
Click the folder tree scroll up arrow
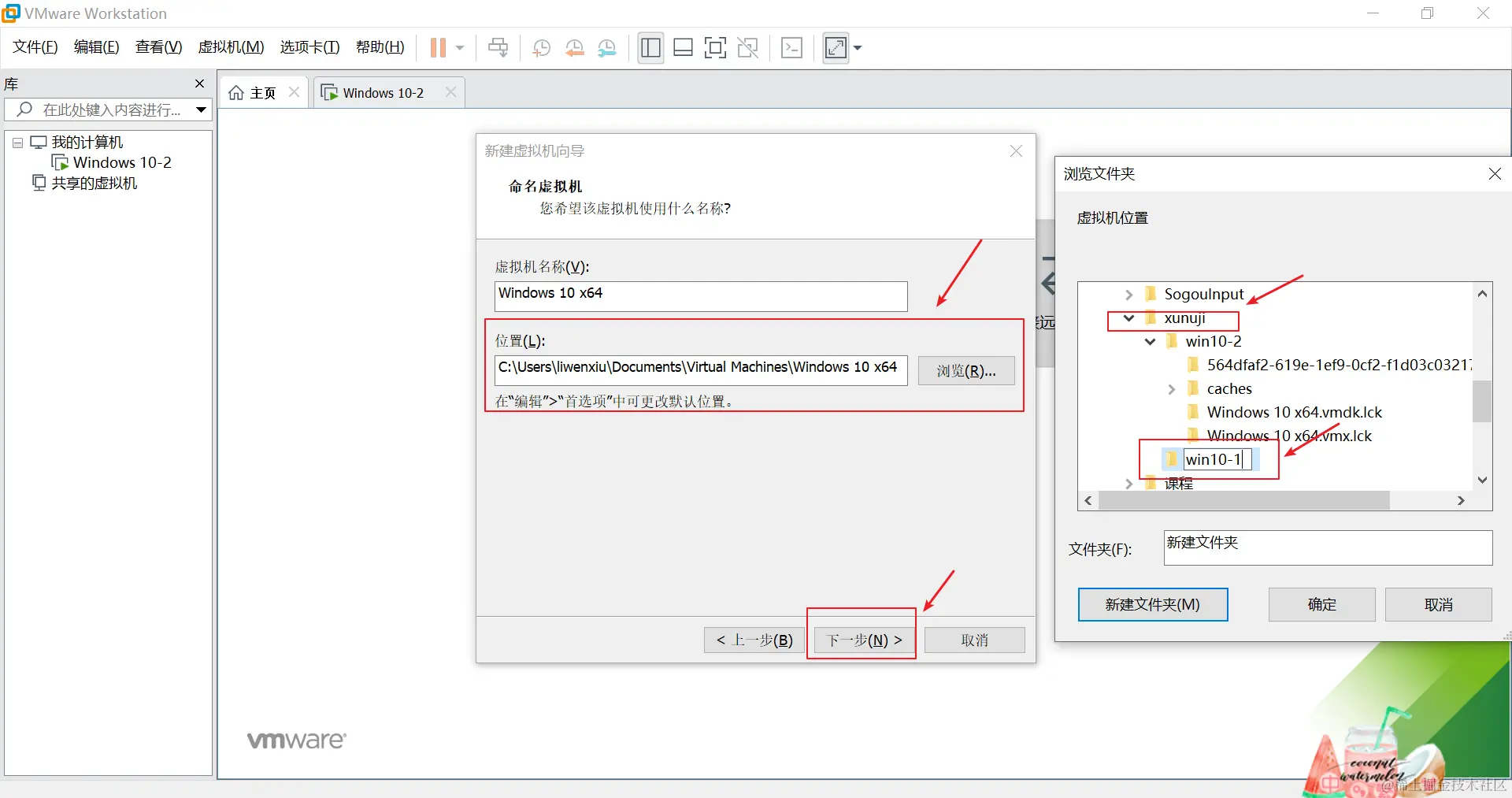click(x=1482, y=294)
